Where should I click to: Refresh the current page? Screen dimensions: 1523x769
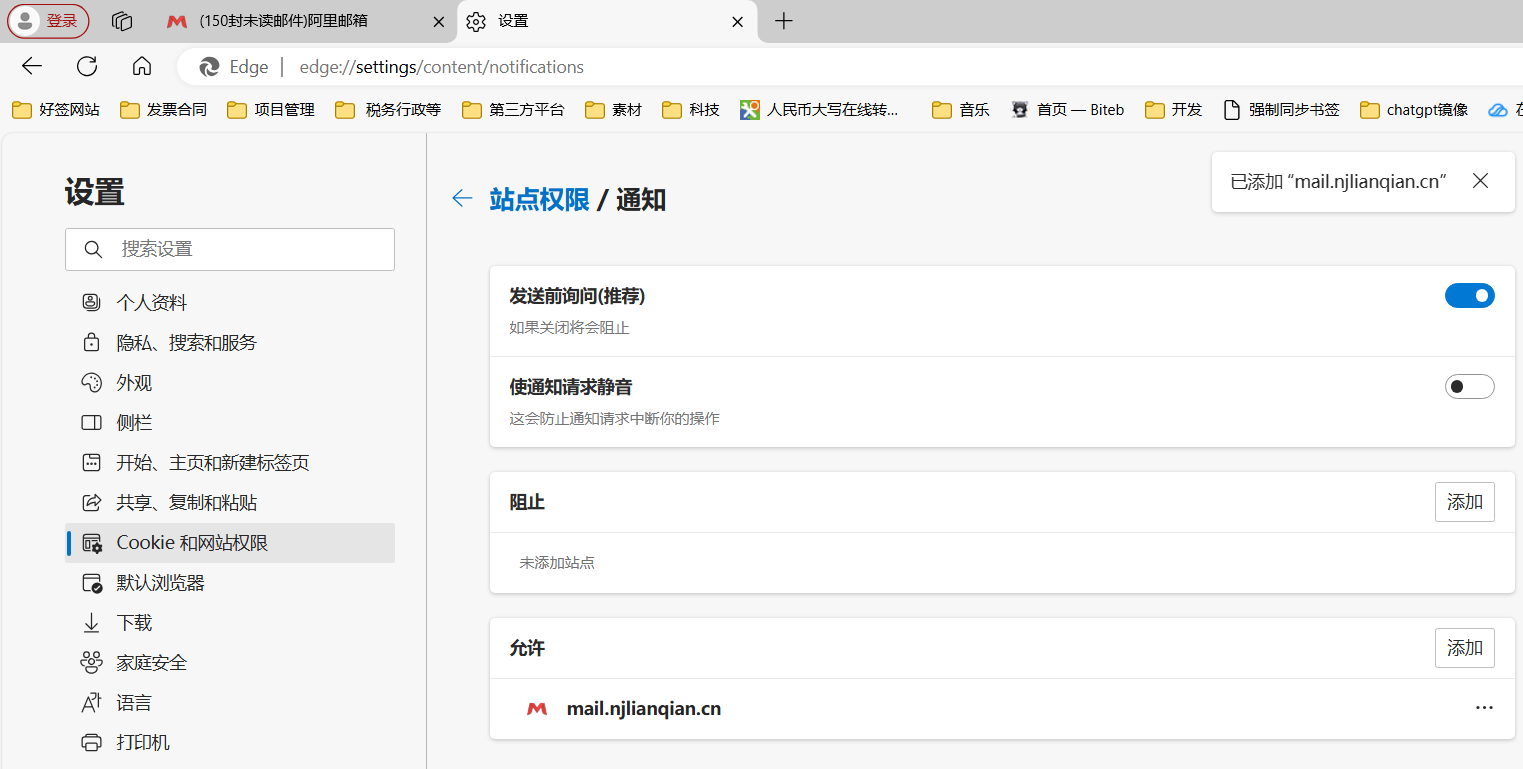(x=87, y=66)
